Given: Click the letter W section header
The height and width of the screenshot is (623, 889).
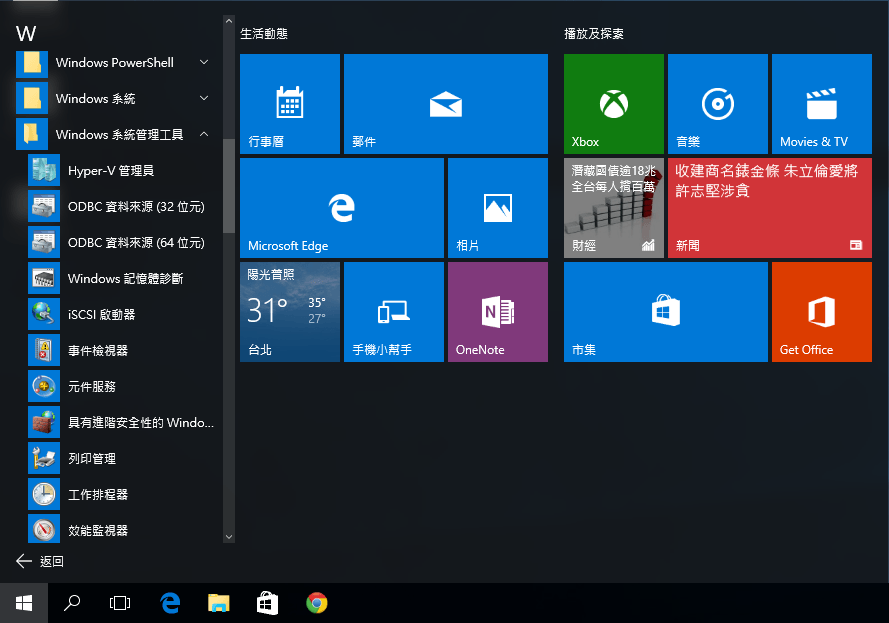Looking at the screenshot, I should (26, 33).
